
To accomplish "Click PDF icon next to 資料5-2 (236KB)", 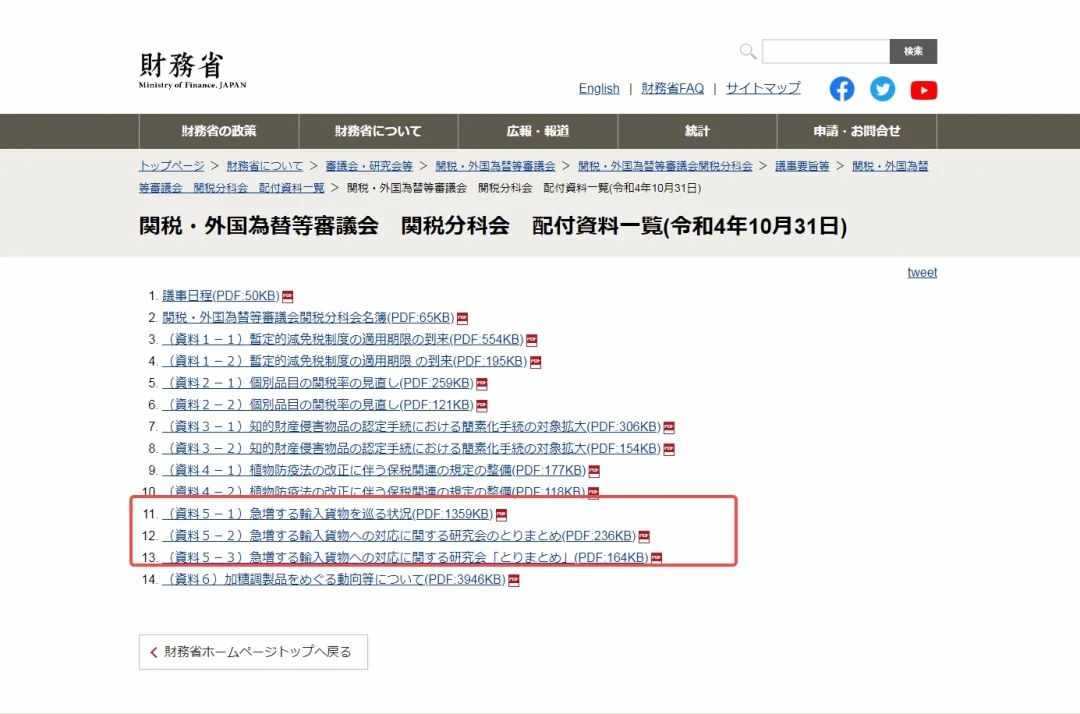I will point(644,536).
